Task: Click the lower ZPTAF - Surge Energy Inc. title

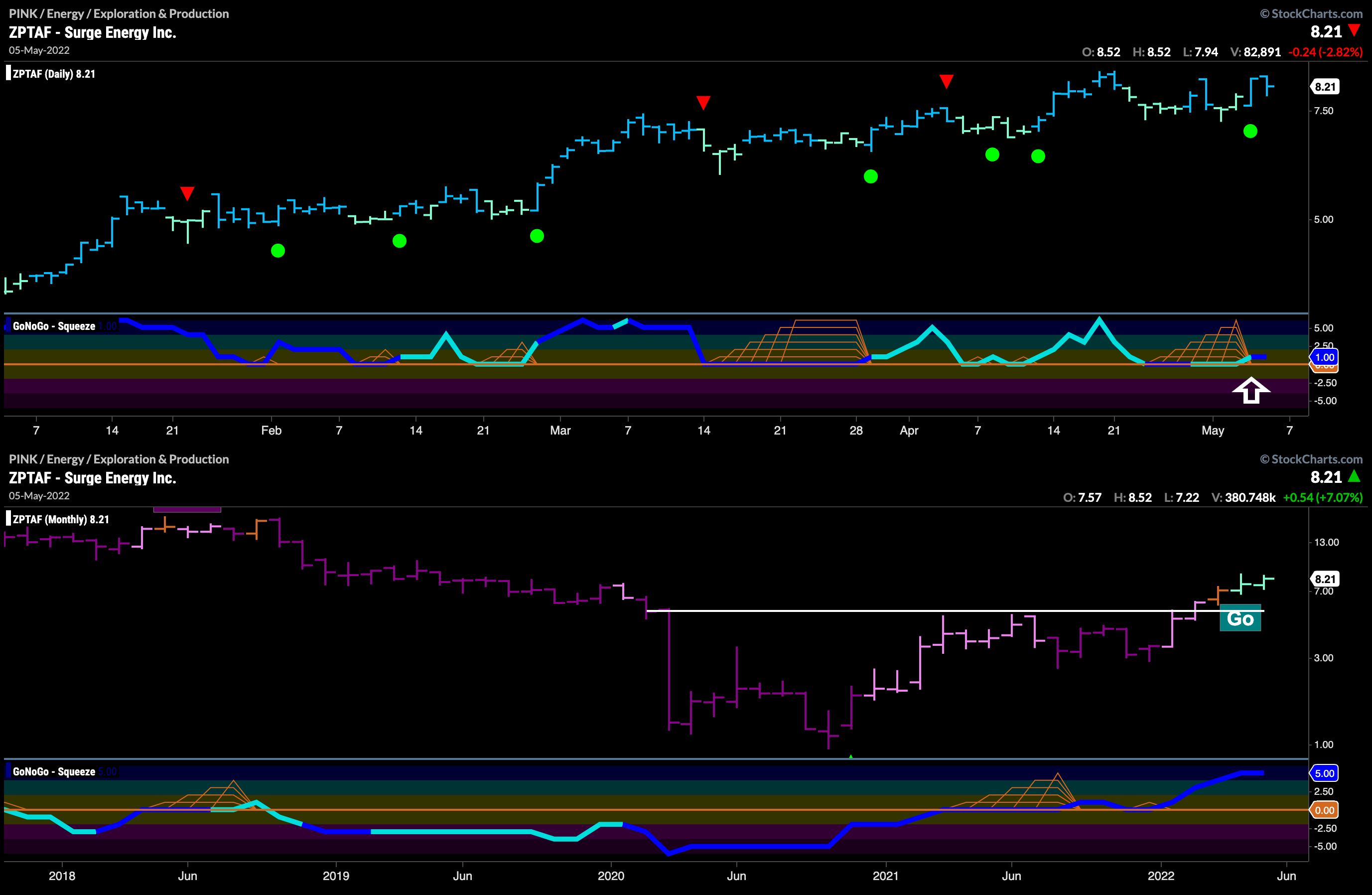Action: (x=92, y=478)
